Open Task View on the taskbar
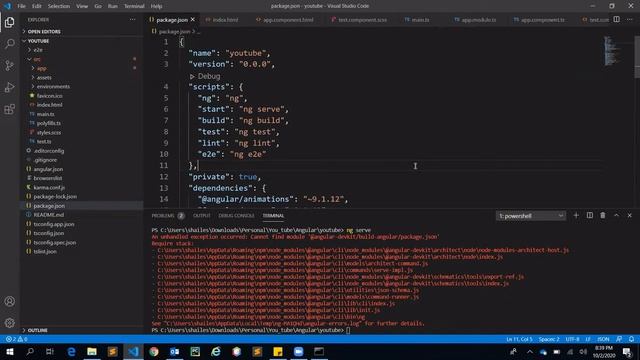This screenshot has width=640, height=360. [50, 351]
